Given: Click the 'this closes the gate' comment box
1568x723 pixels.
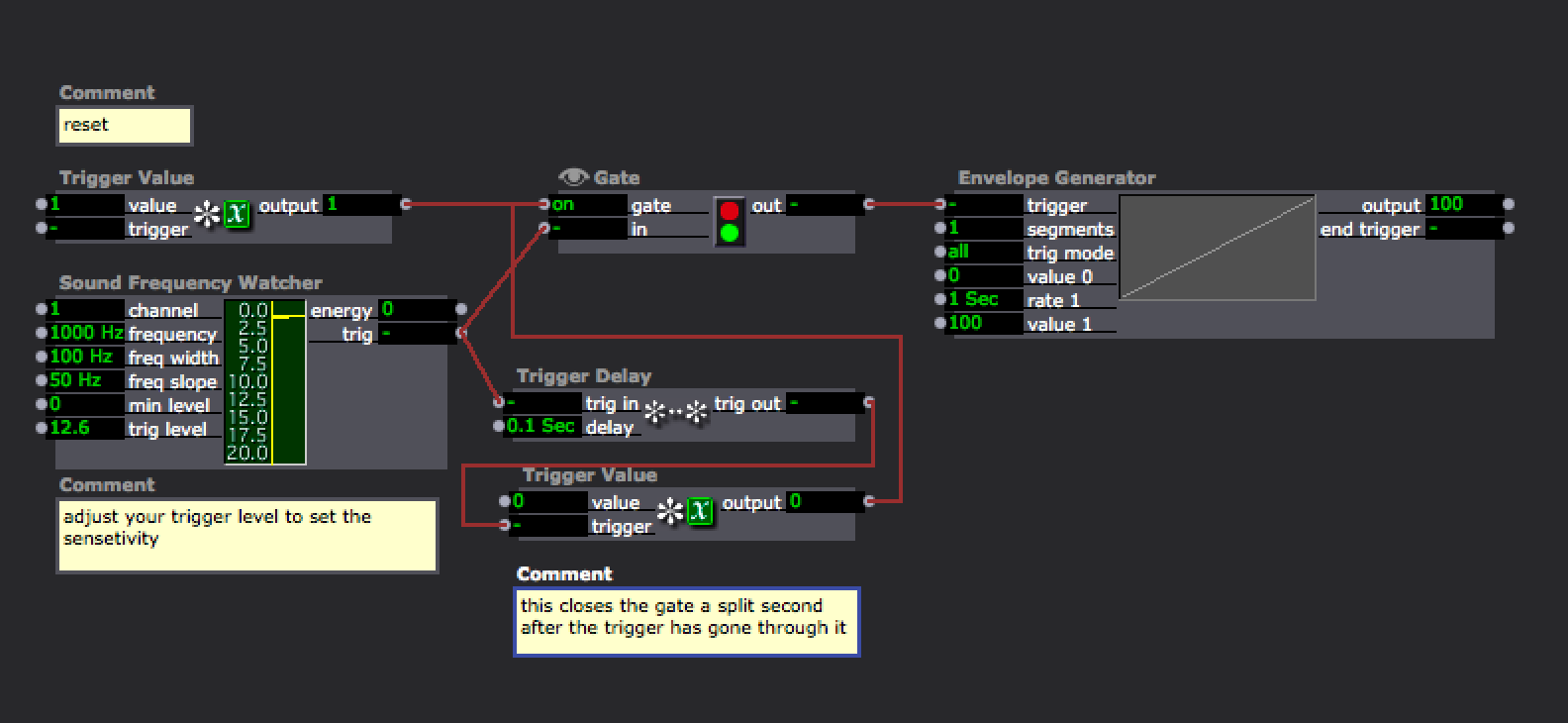Looking at the screenshot, I should (x=687, y=622).
